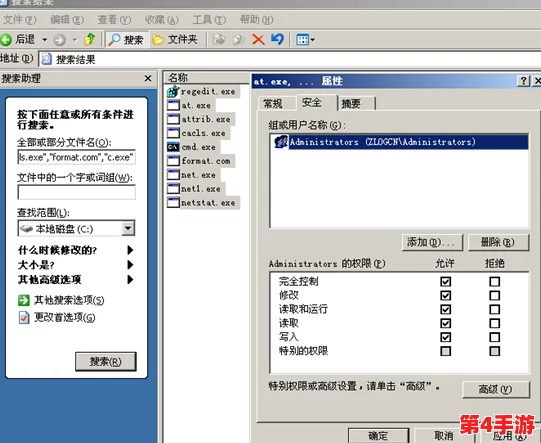Toggle the Search magnifier toolbar button
541x443 pixels.
[126, 40]
